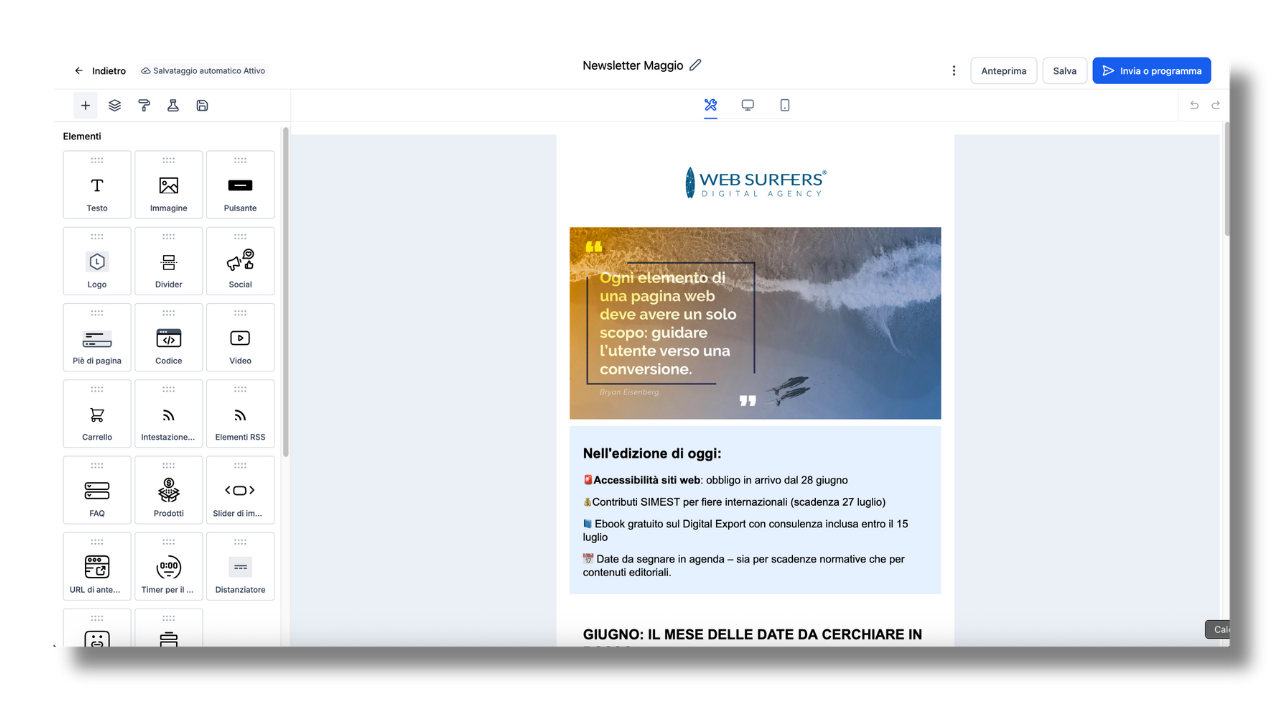Screen dimensions: 1280x720
Task: Select the Prodotti element
Action: pyautogui.click(x=169, y=490)
